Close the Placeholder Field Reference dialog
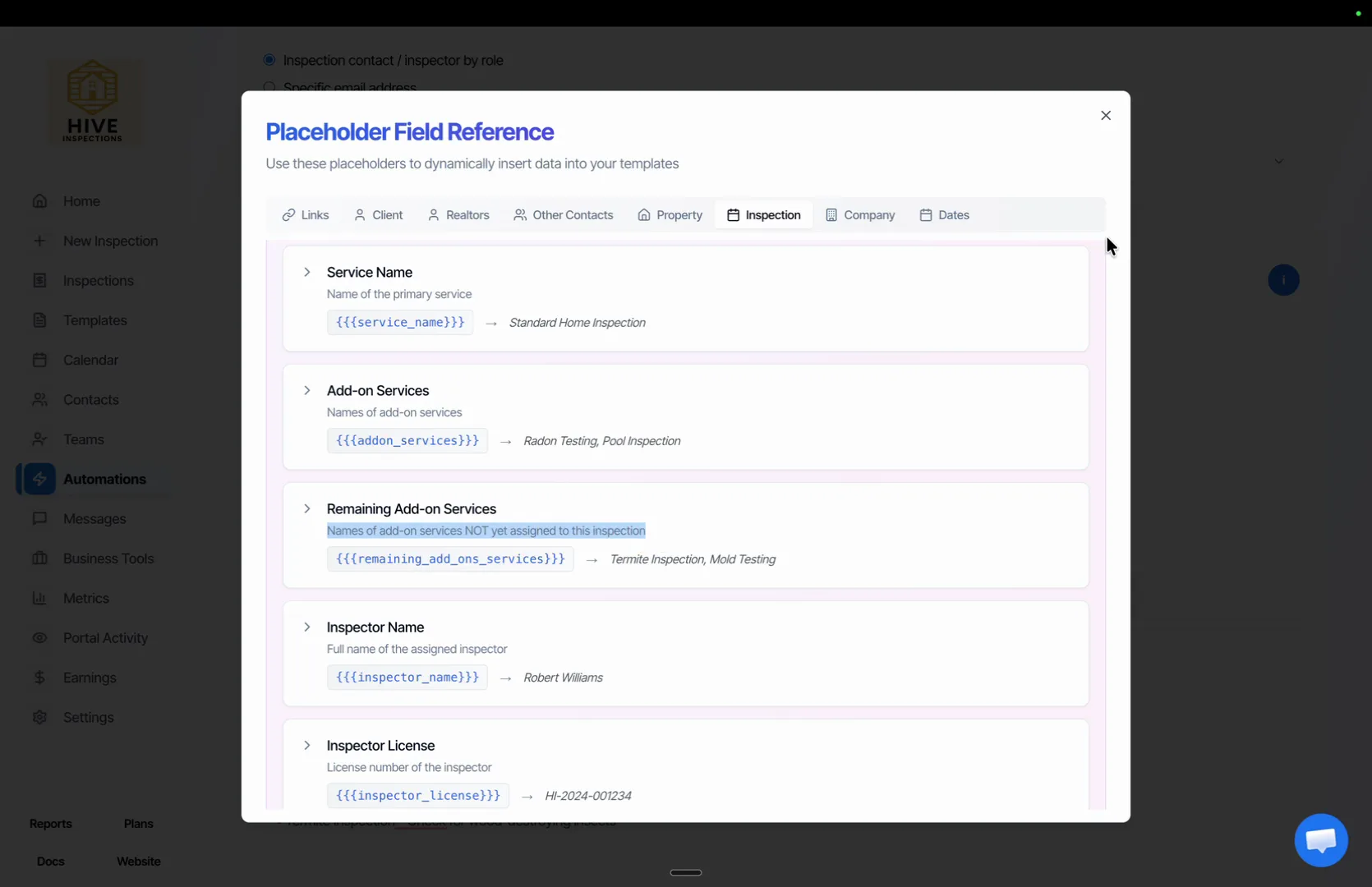This screenshot has height=887, width=1372. (1106, 116)
